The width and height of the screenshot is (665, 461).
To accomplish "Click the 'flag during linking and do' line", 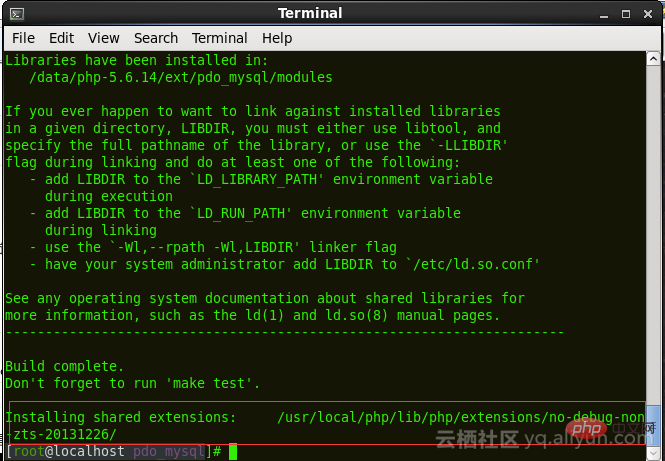I will click(233, 162).
